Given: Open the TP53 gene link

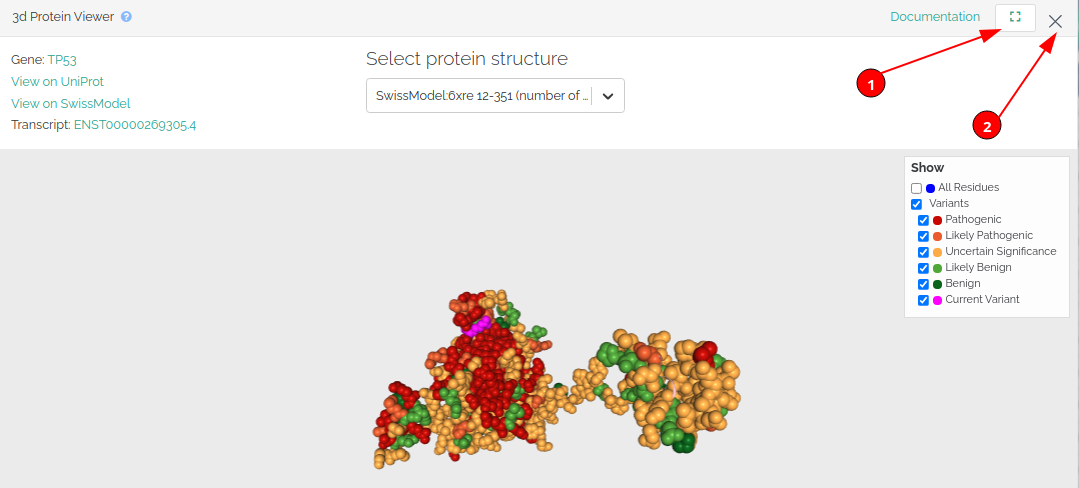Looking at the screenshot, I should (62, 60).
